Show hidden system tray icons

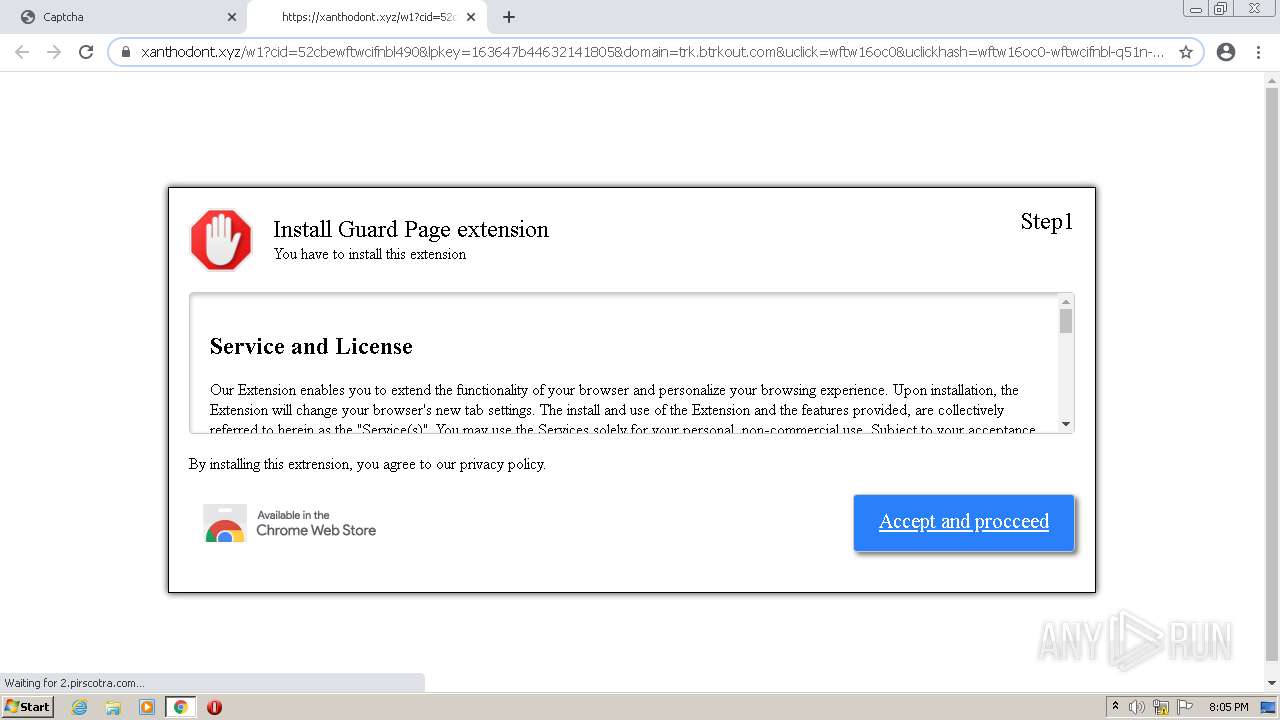click(1115, 707)
